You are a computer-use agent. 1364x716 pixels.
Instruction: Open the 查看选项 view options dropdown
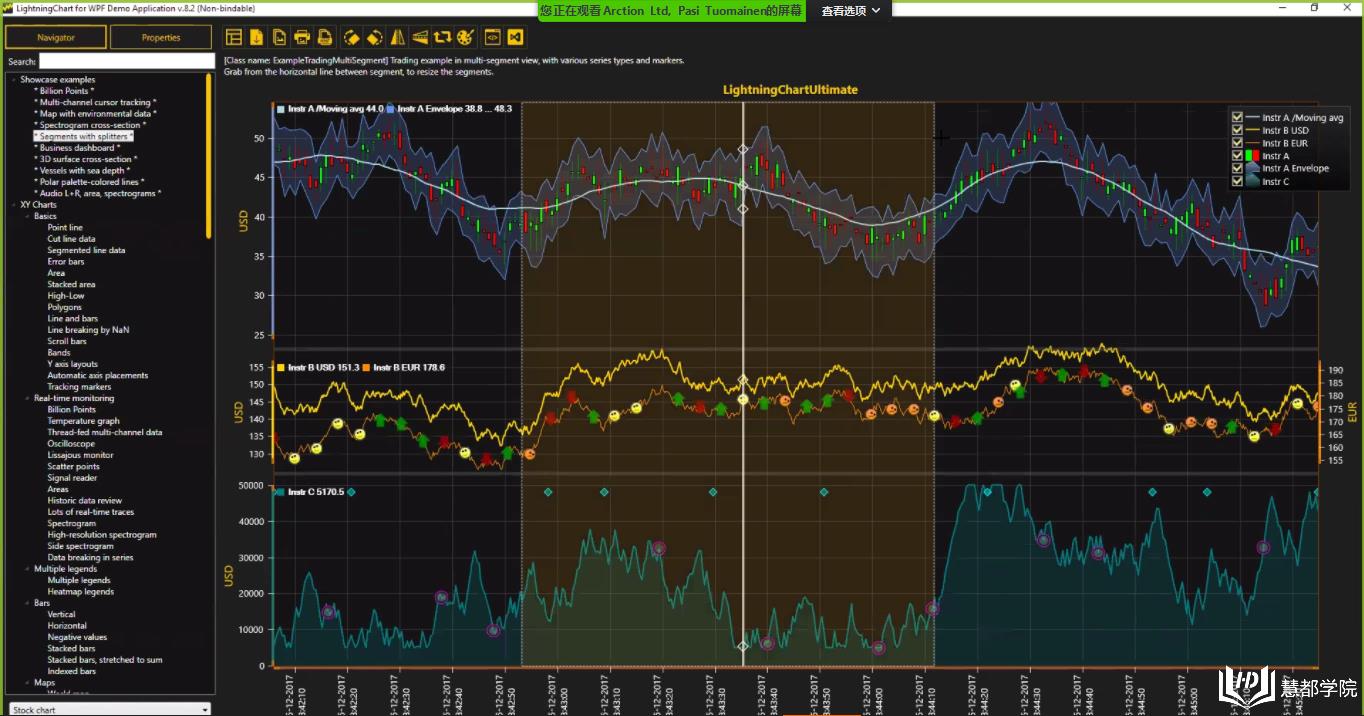pos(852,10)
